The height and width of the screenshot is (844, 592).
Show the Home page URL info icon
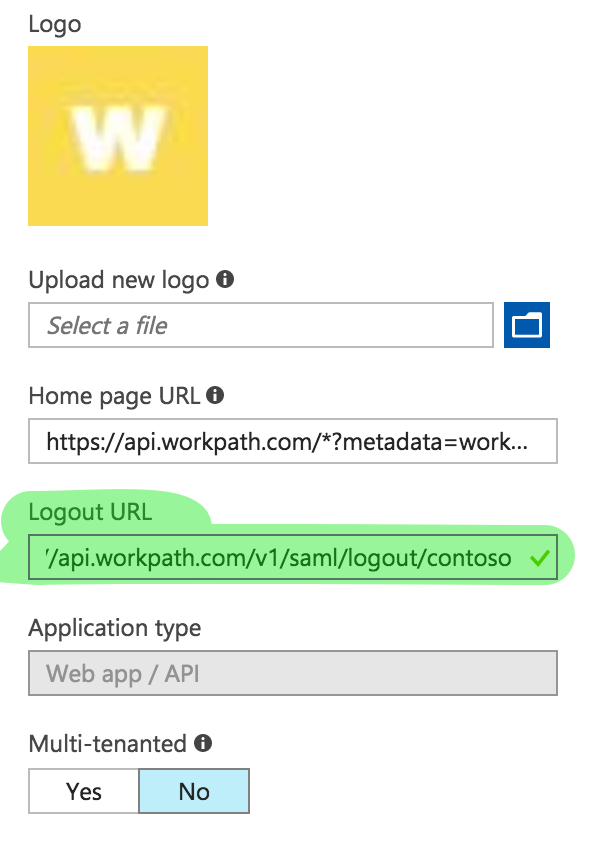(215, 396)
